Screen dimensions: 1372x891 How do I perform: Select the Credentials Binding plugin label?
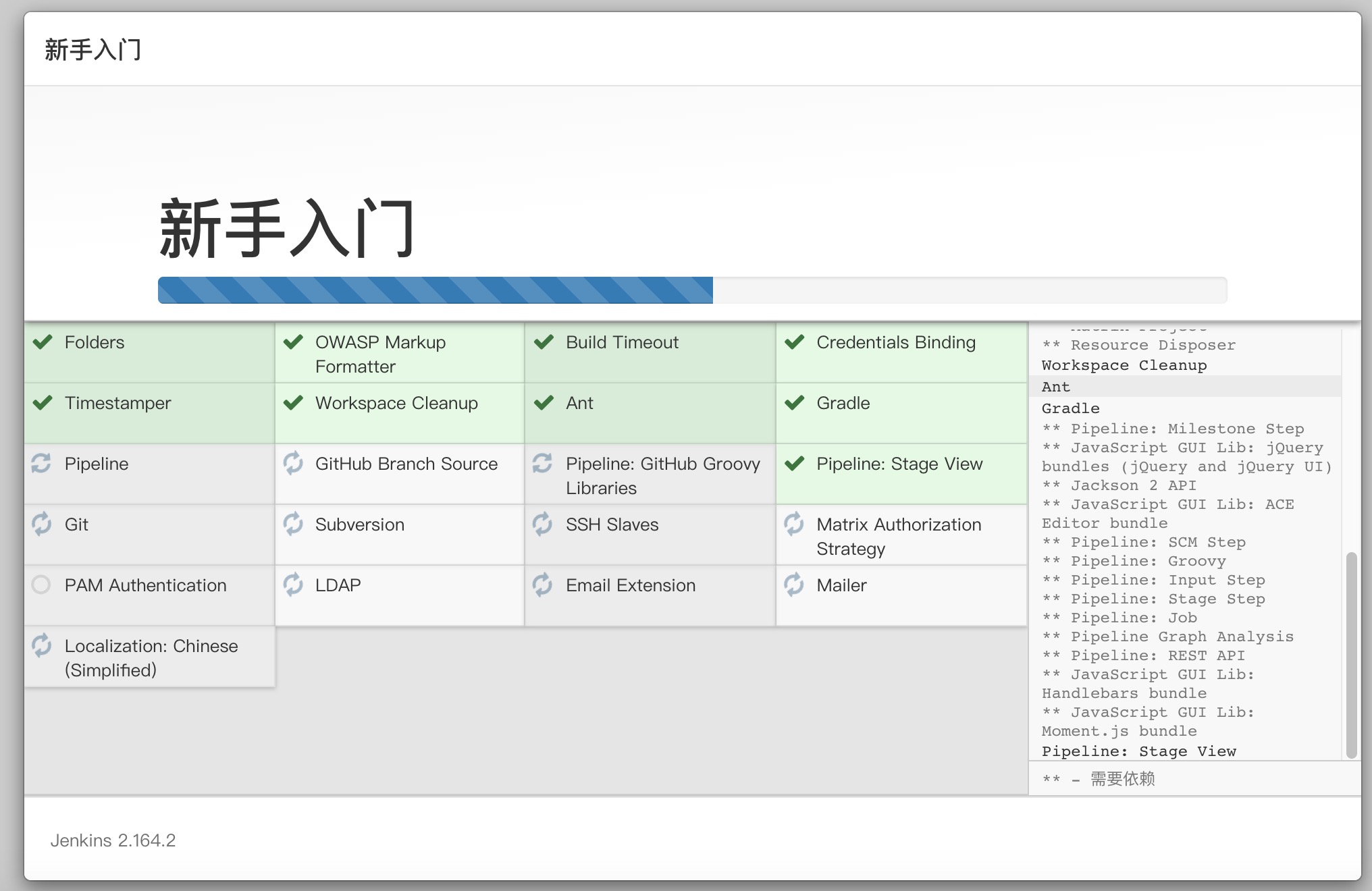point(896,342)
